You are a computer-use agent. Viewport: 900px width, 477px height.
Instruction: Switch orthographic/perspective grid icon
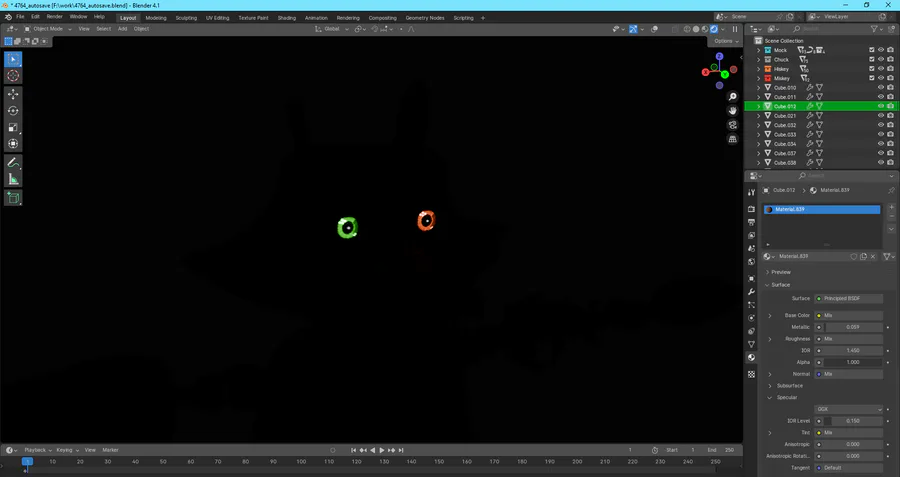click(732, 139)
